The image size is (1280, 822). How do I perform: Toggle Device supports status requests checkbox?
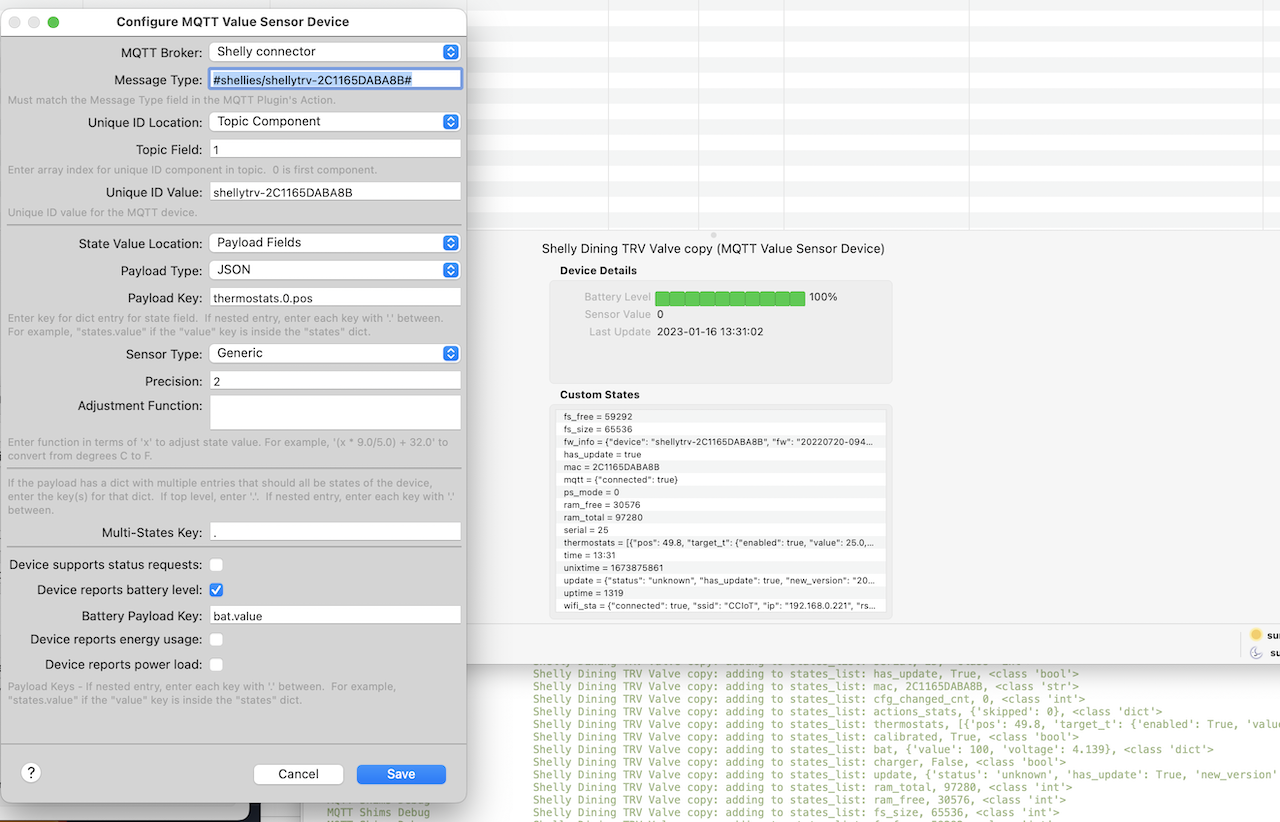[x=216, y=565]
